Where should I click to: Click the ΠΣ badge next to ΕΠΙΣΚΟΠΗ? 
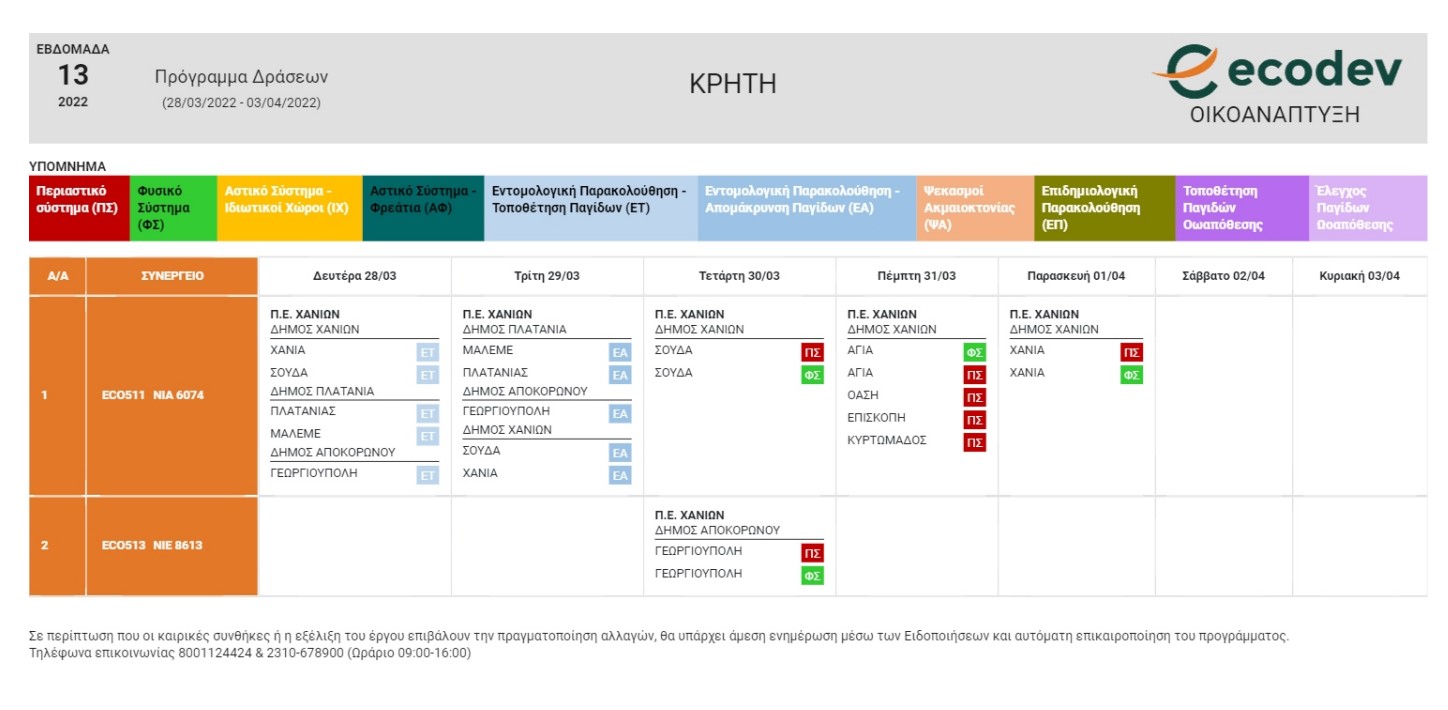[x=974, y=420]
